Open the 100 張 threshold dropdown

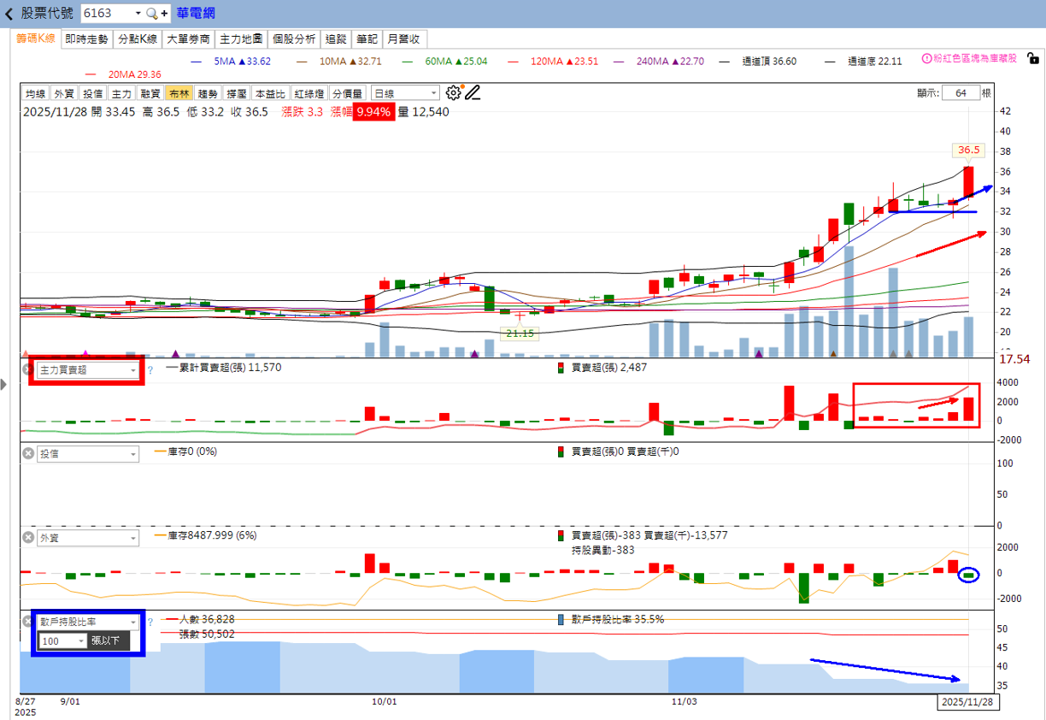point(63,641)
